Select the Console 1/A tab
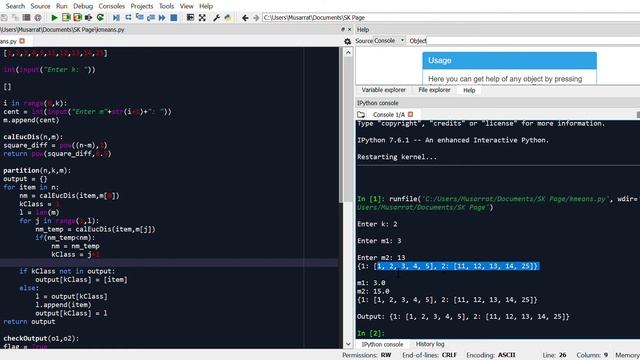This screenshot has height=360, width=640. click(x=389, y=115)
